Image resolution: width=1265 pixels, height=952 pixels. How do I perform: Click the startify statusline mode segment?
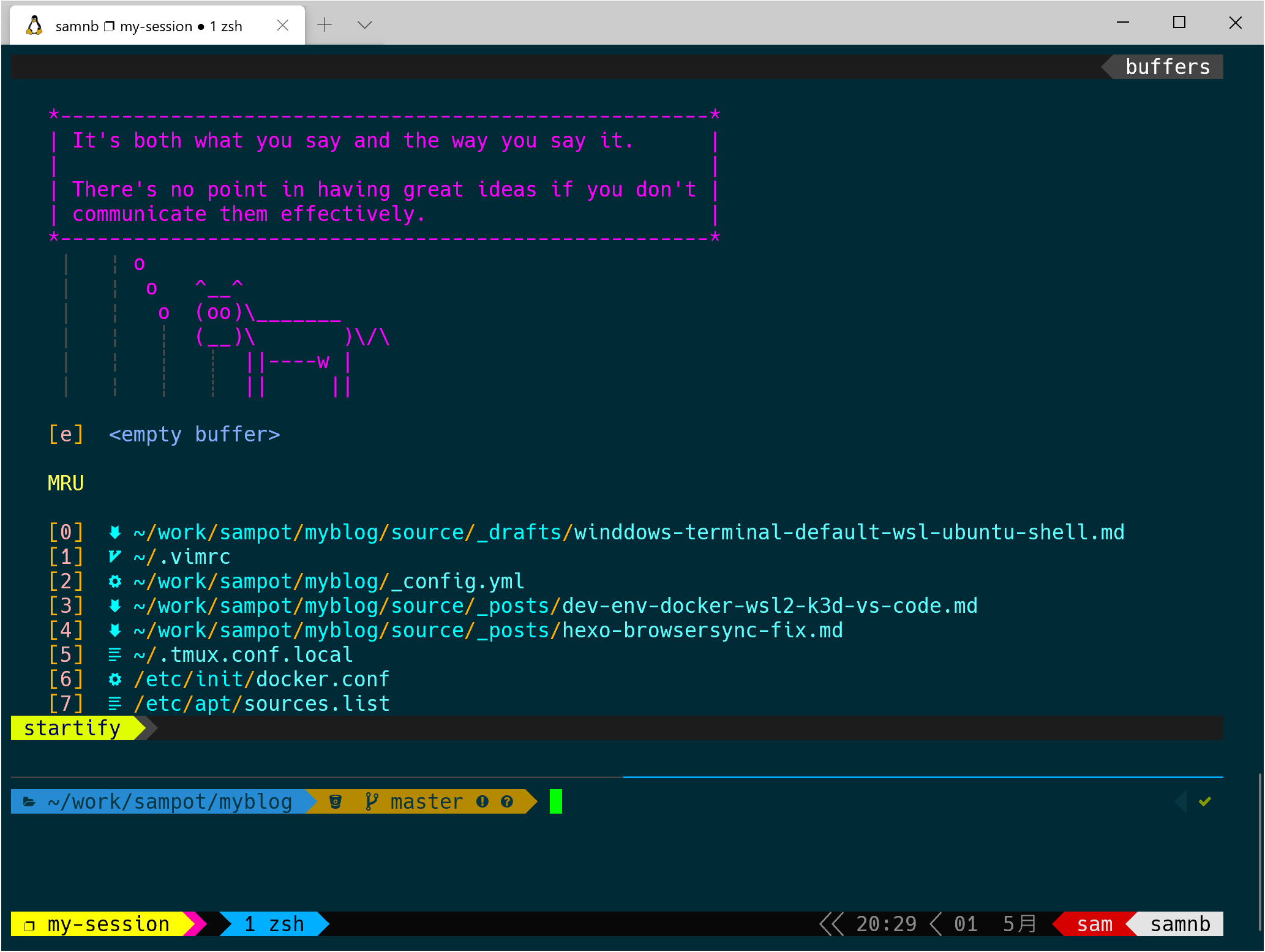point(72,728)
